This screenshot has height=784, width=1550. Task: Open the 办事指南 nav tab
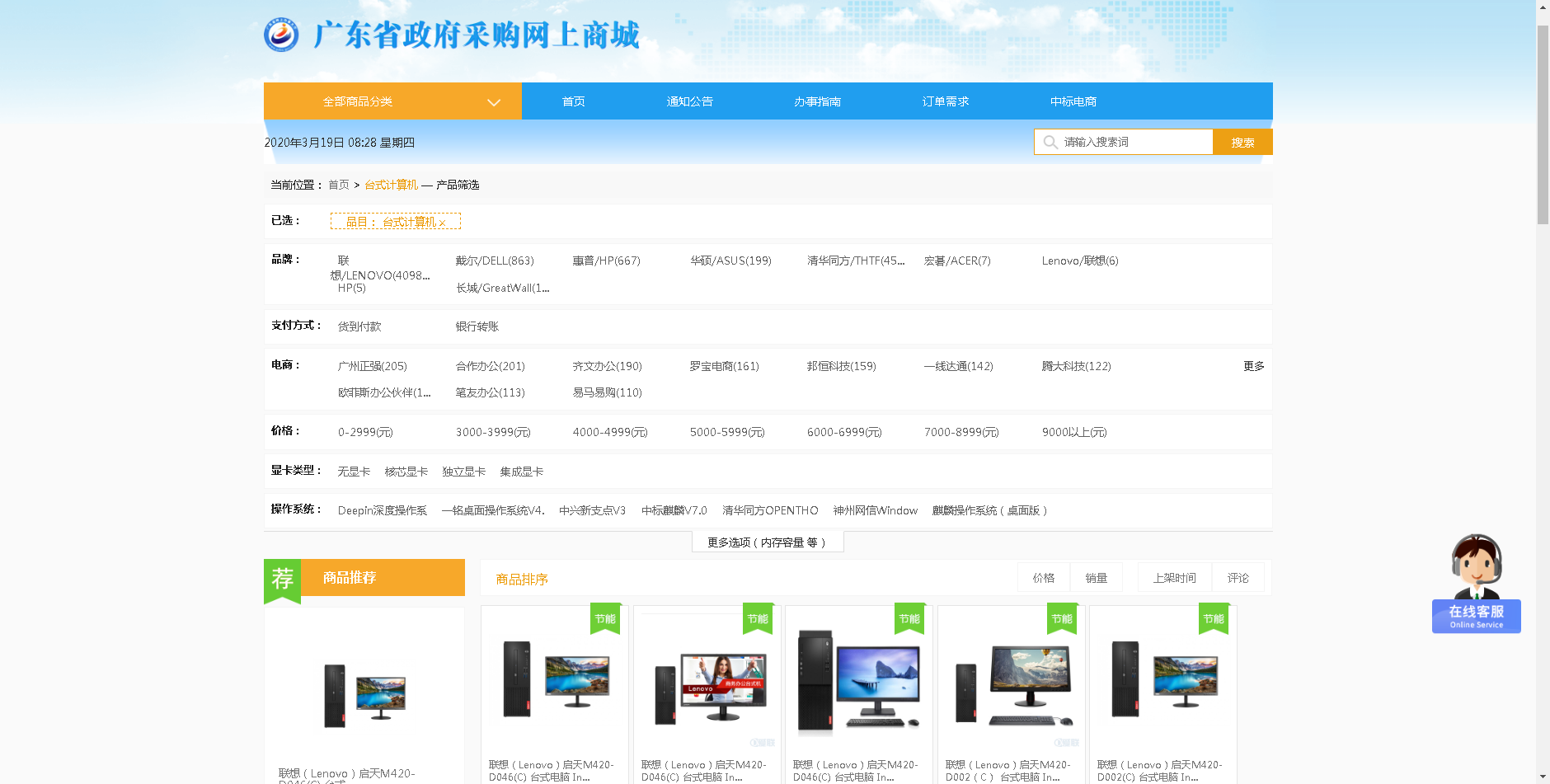click(818, 101)
